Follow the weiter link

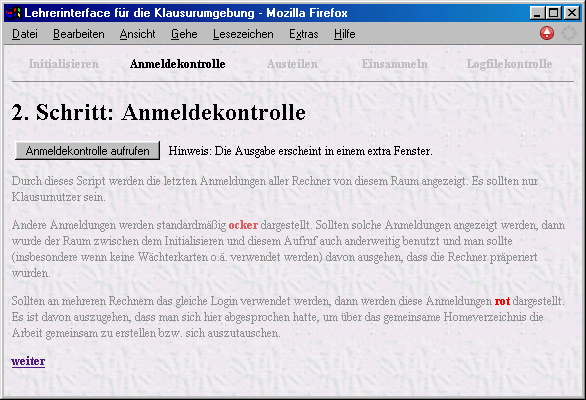point(28,361)
